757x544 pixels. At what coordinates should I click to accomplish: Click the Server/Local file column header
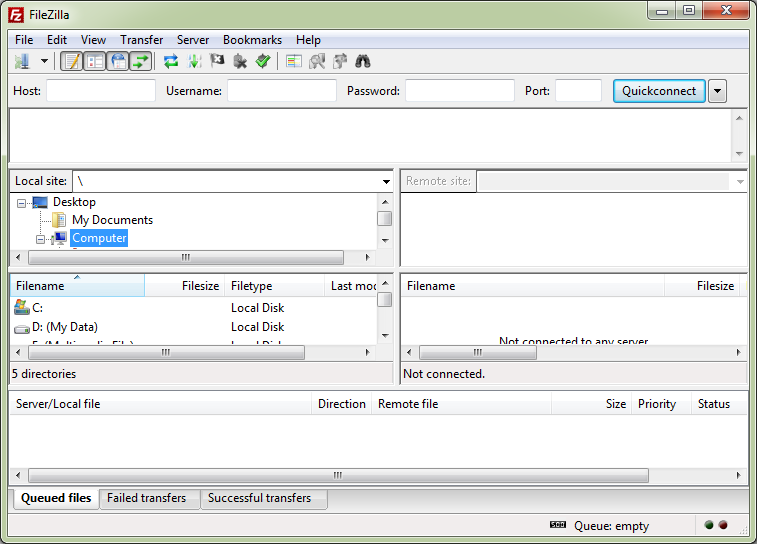pos(161,404)
